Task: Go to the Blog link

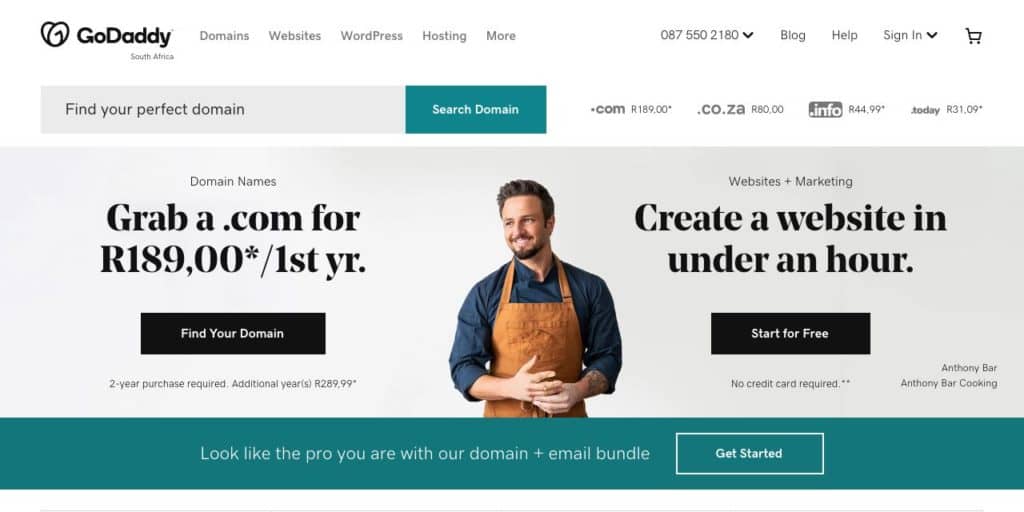Action: [x=793, y=35]
